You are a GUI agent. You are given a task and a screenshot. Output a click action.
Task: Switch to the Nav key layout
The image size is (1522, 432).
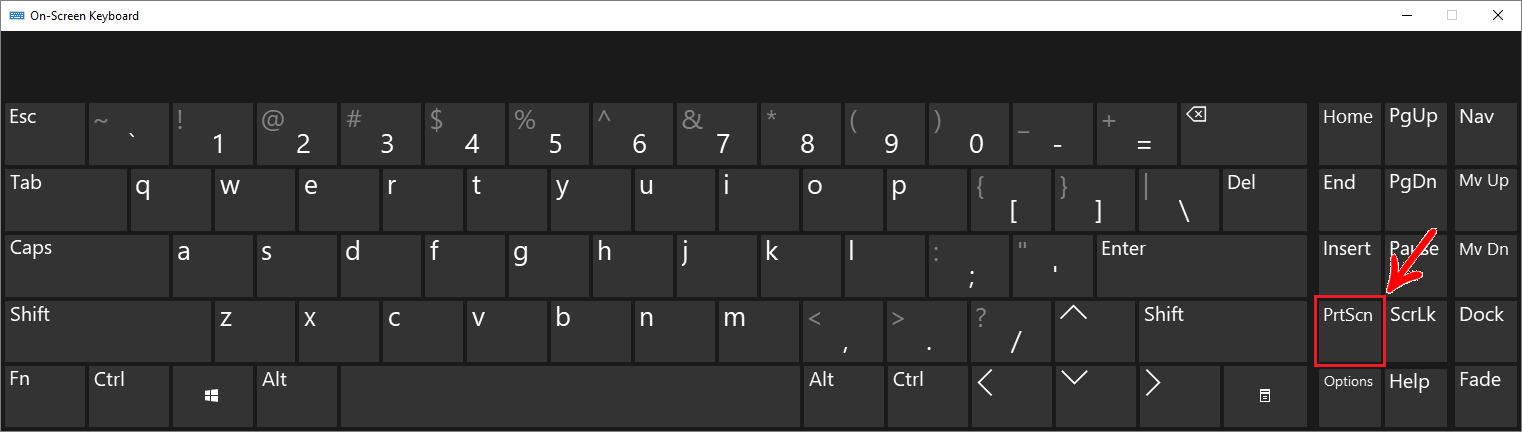point(1485,133)
